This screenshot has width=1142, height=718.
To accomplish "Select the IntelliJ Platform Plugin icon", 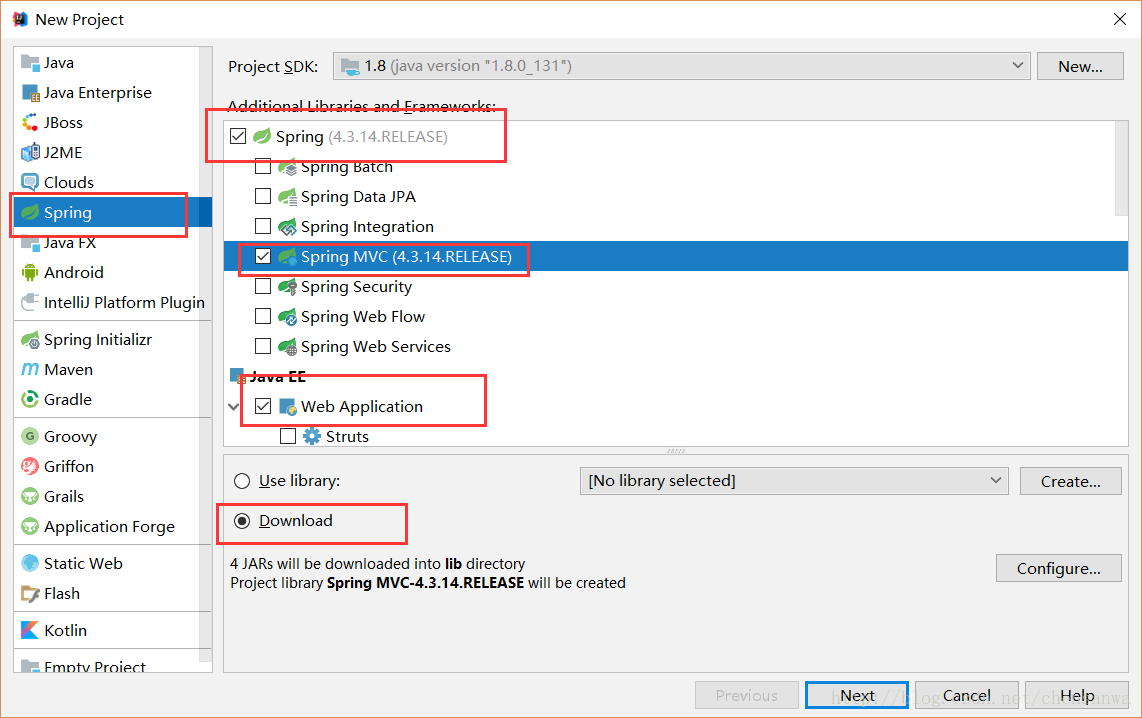I will [30, 302].
